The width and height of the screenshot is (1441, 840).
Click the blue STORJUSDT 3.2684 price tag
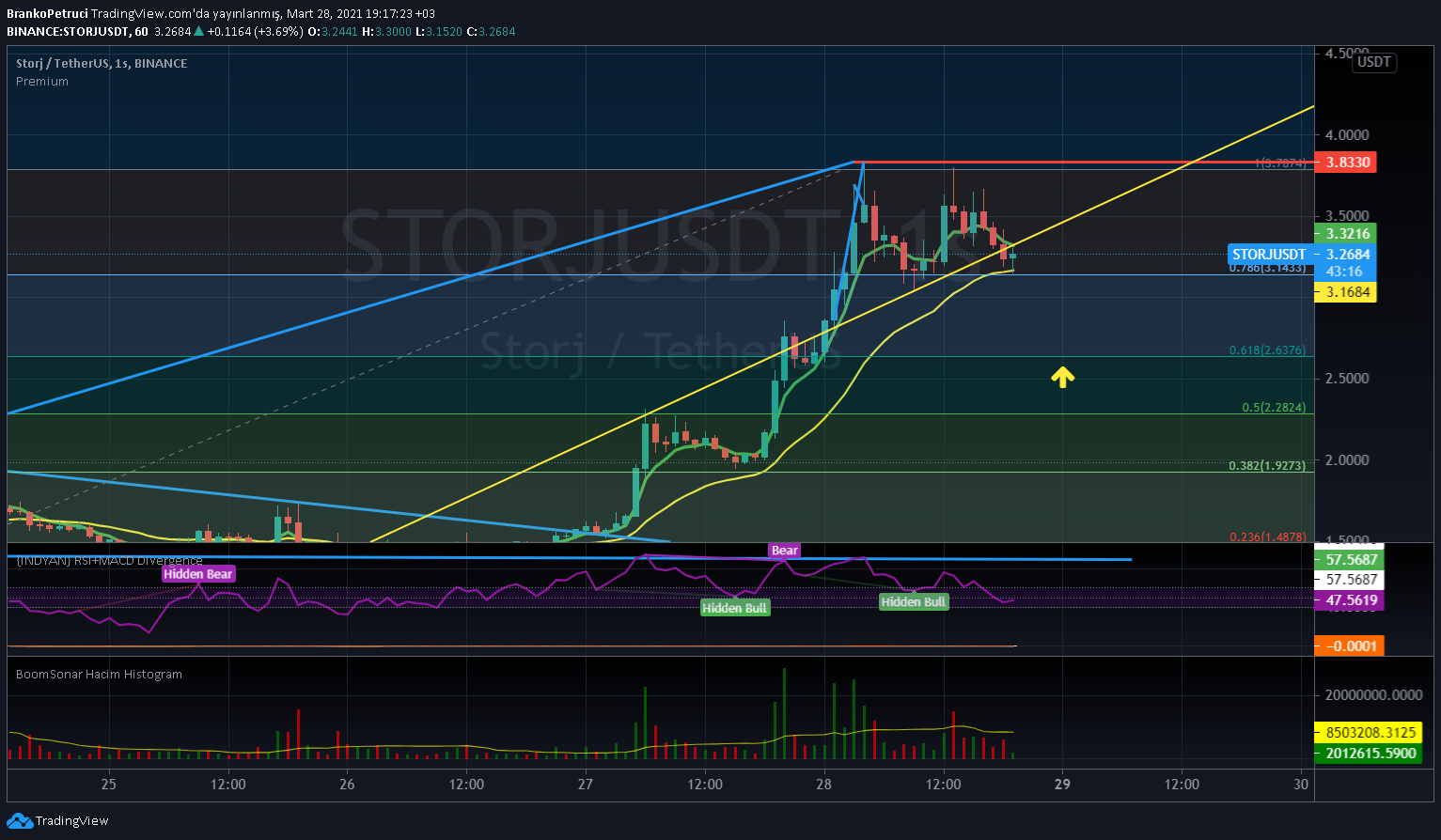coord(1302,255)
